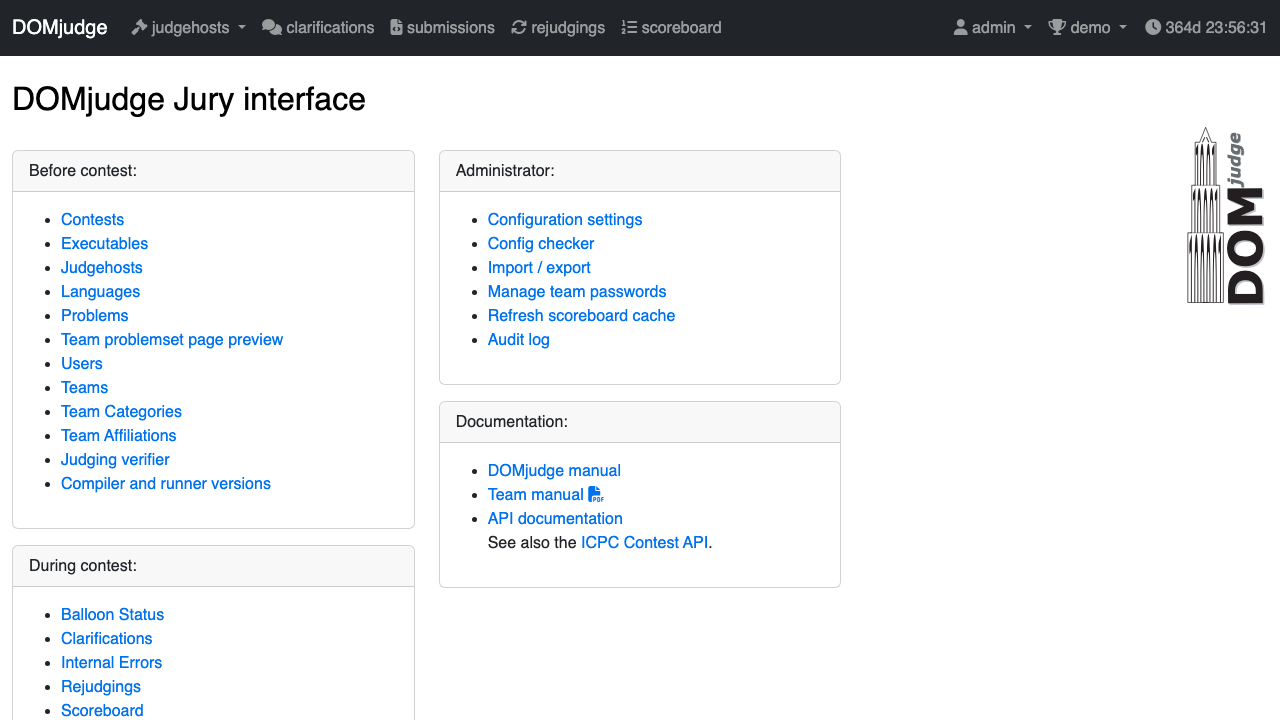1280x720 pixels.
Task: Open scoreboard from the top navbar
Action: pyautogui.click(x=671, y=28)
